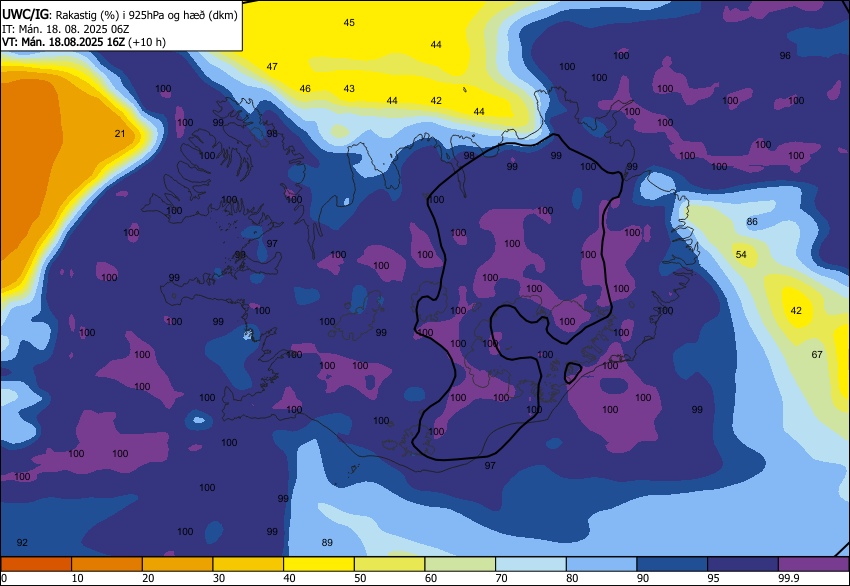850x586 pixels.
Task: Click the 30–40 golden legend swatch
Action: pos(248,564)
